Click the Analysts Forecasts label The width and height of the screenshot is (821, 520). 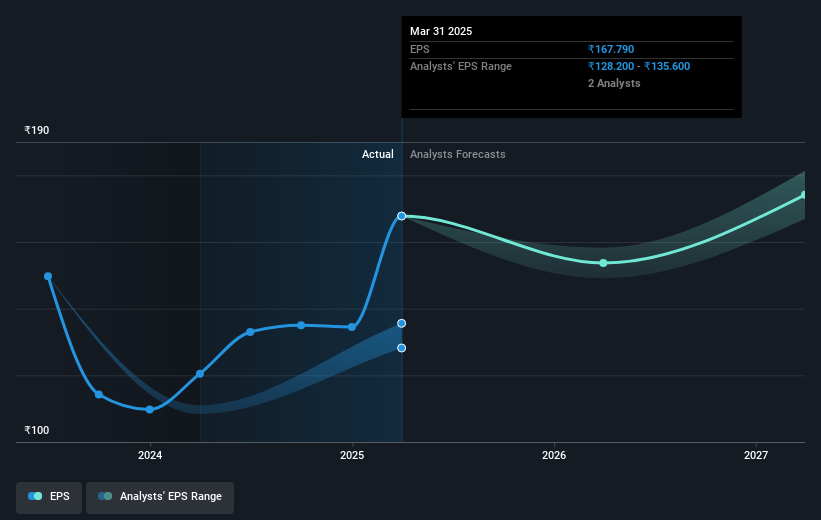[x=458, y=154]
